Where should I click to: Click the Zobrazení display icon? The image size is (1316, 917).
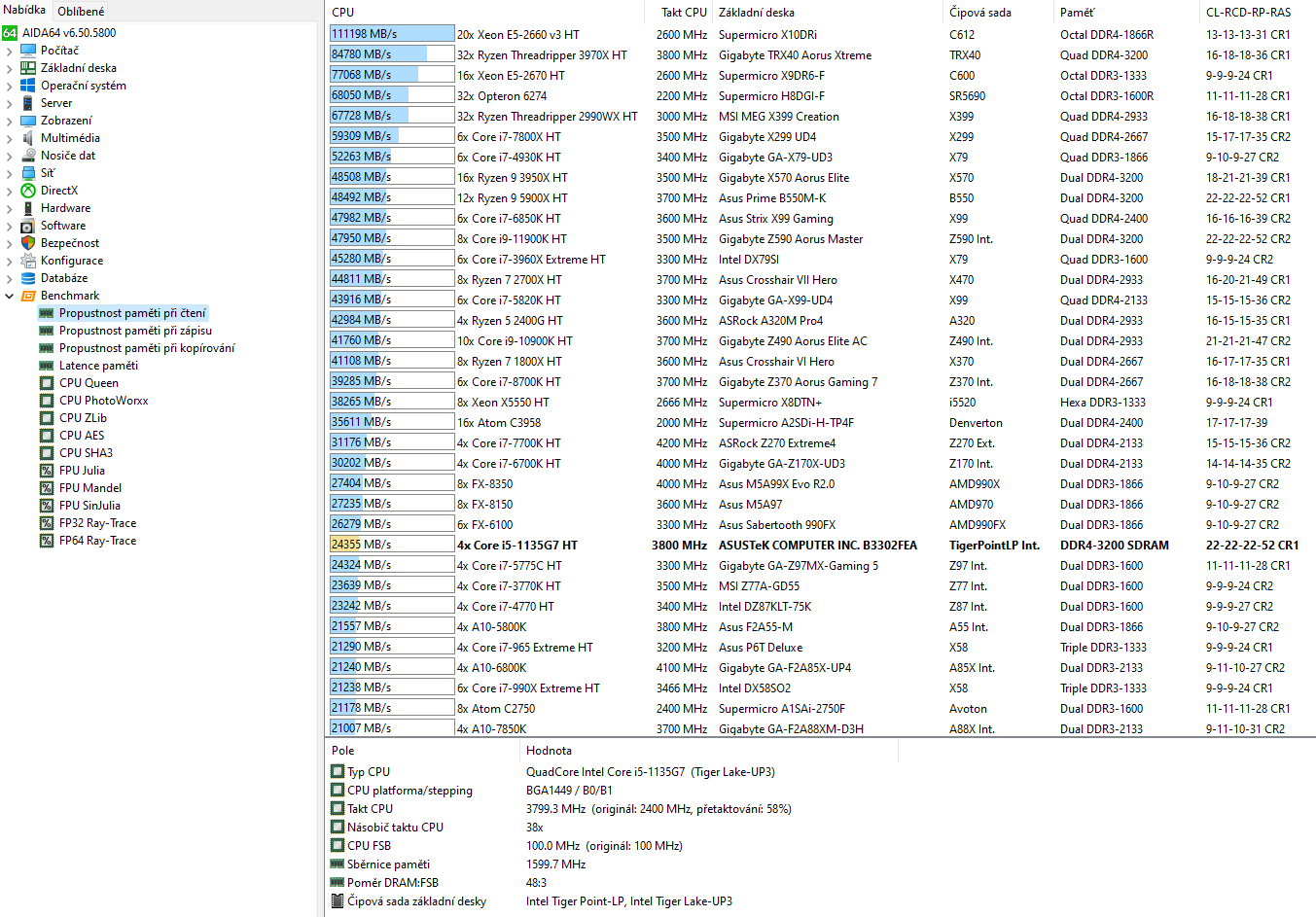[x=28, y=121]
